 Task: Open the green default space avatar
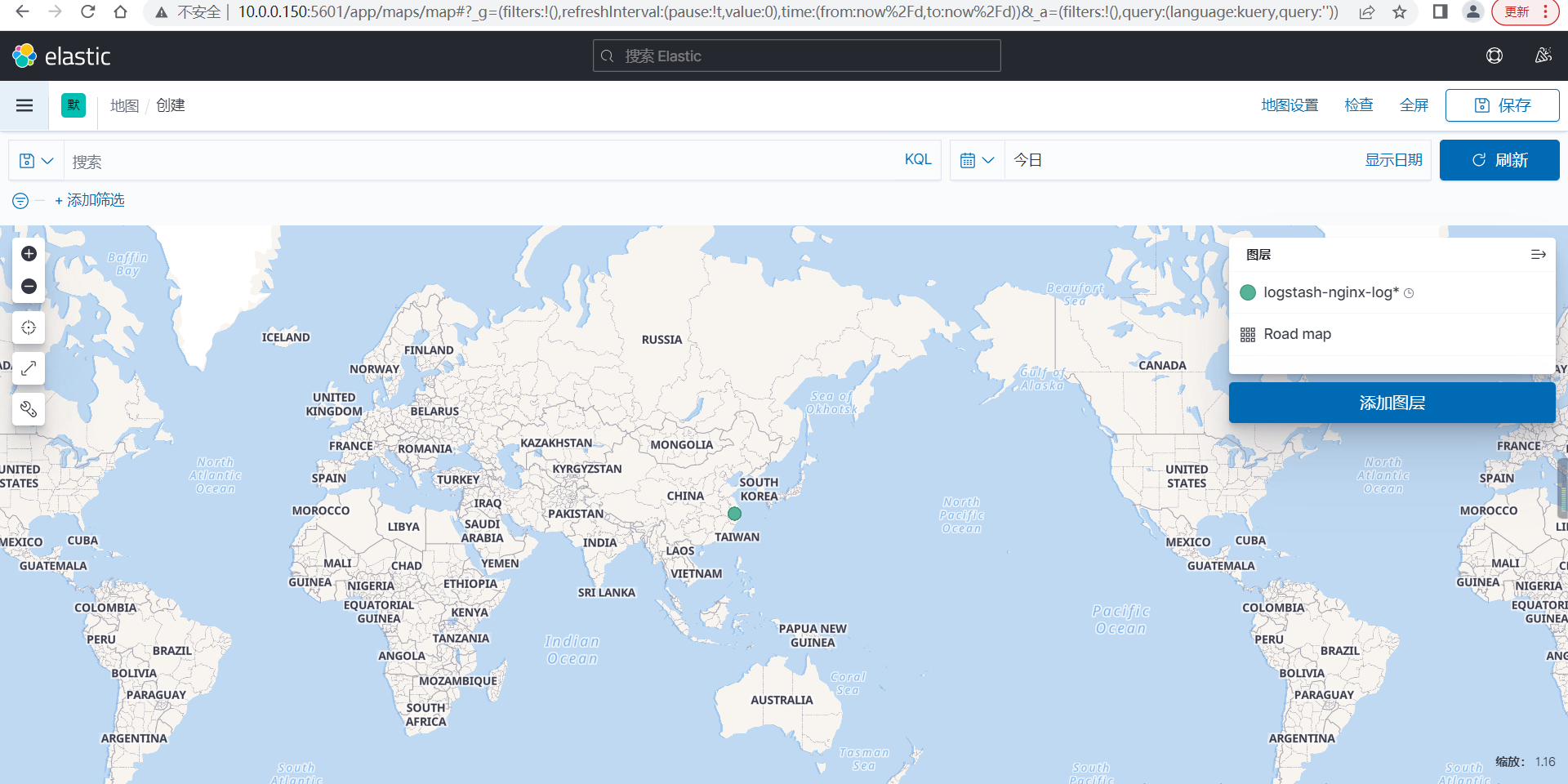tap(73, 105)
